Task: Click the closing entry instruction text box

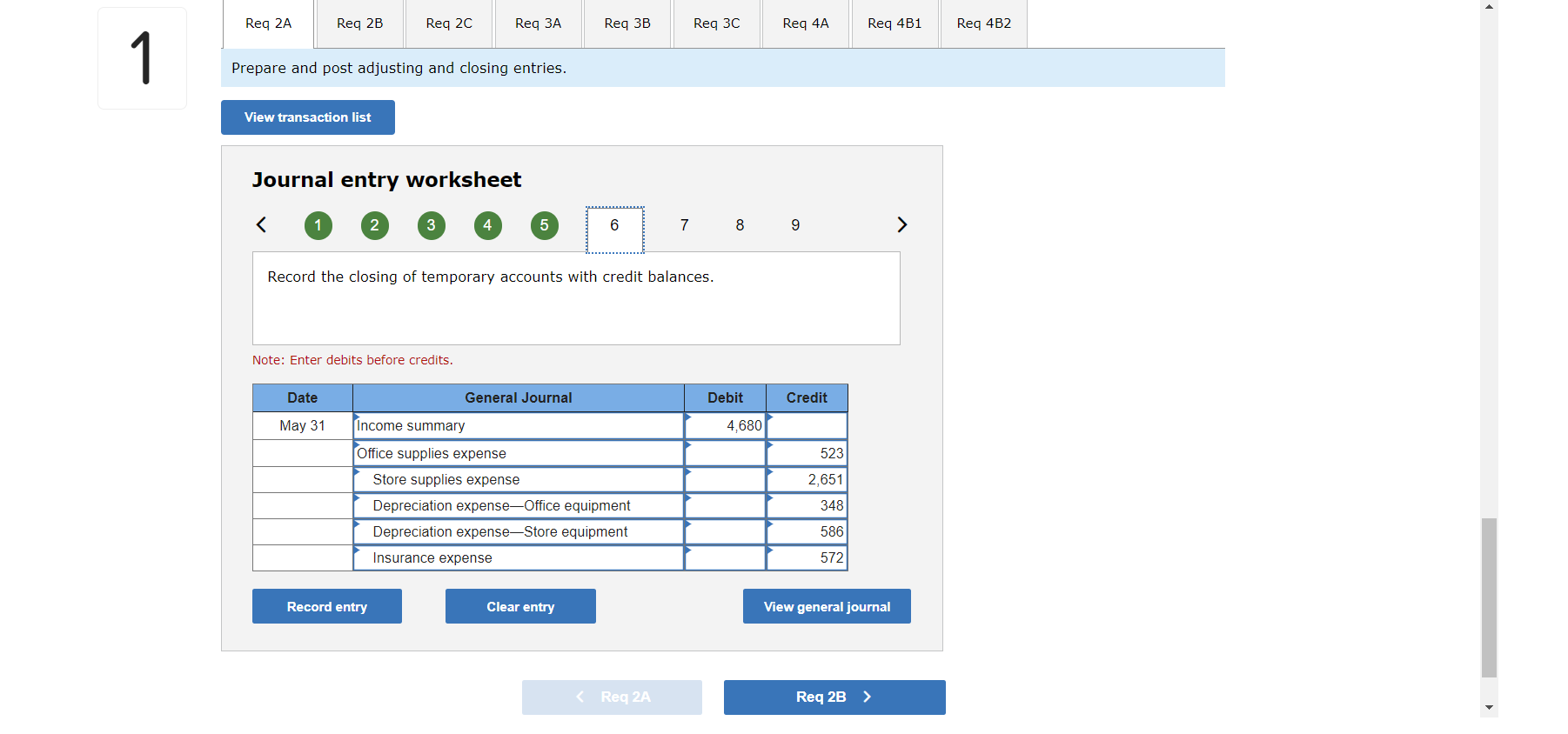Action: click(576, 298)
